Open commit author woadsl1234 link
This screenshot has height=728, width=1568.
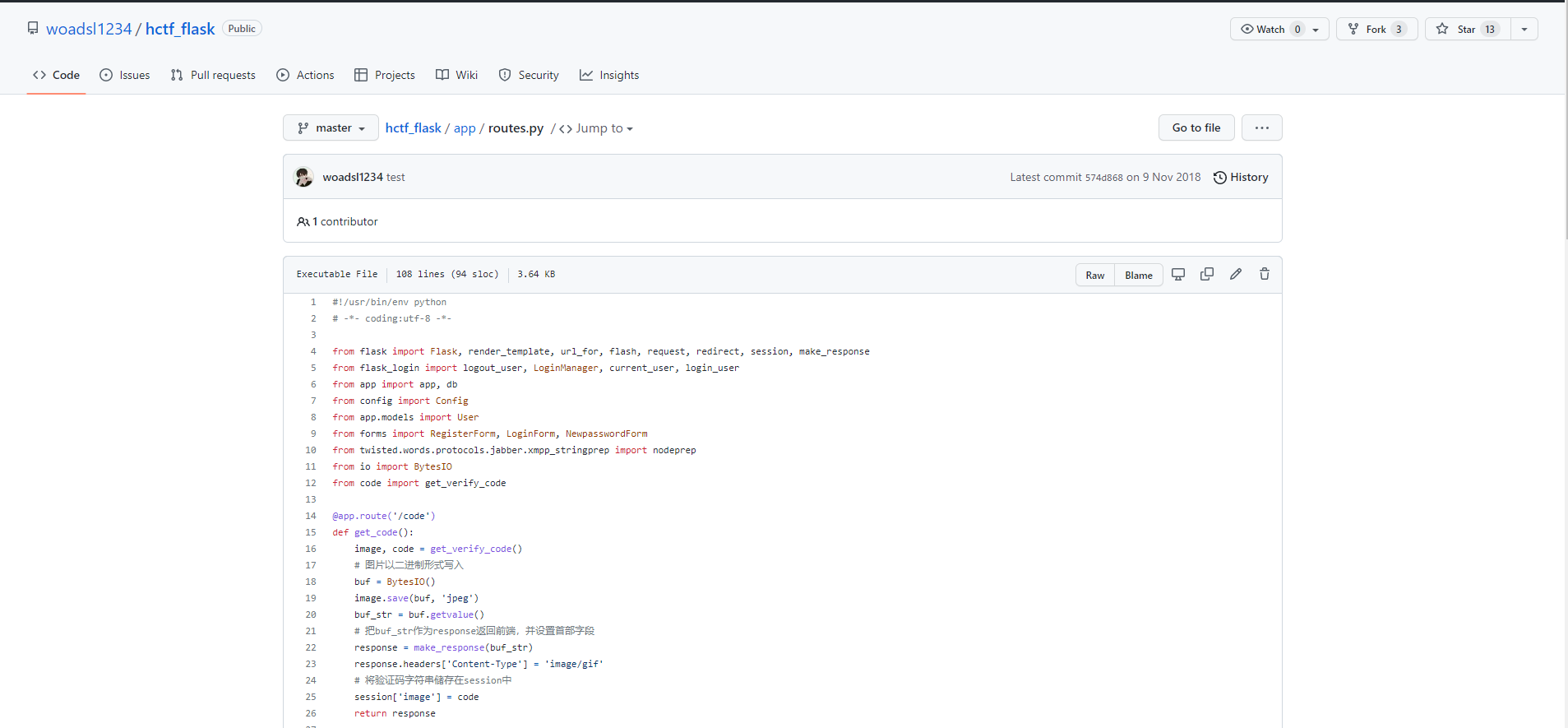(x=353, y=177)
